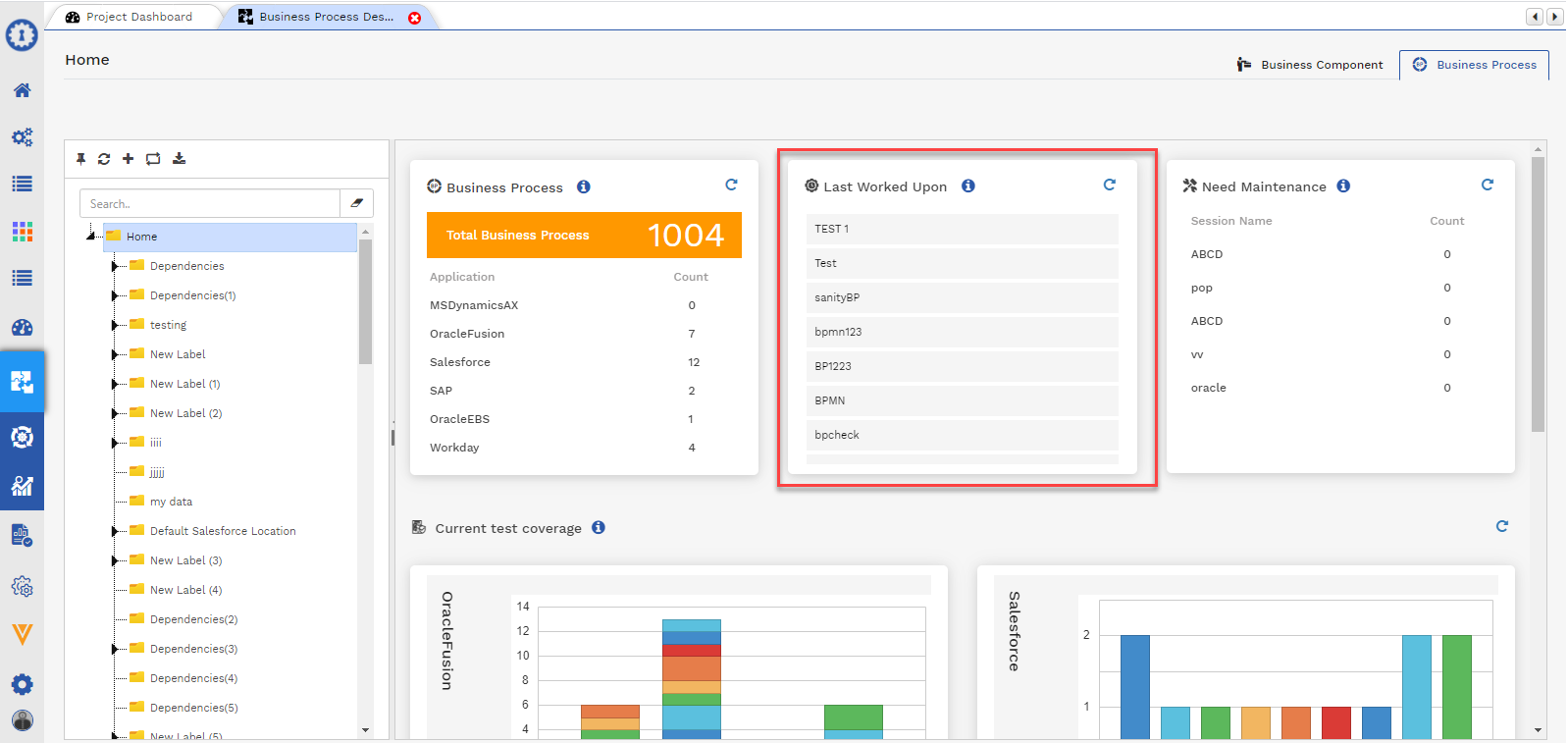1568x743 pixels.
Task: Show info for Business Process card
Action: [x=584, y=186]
